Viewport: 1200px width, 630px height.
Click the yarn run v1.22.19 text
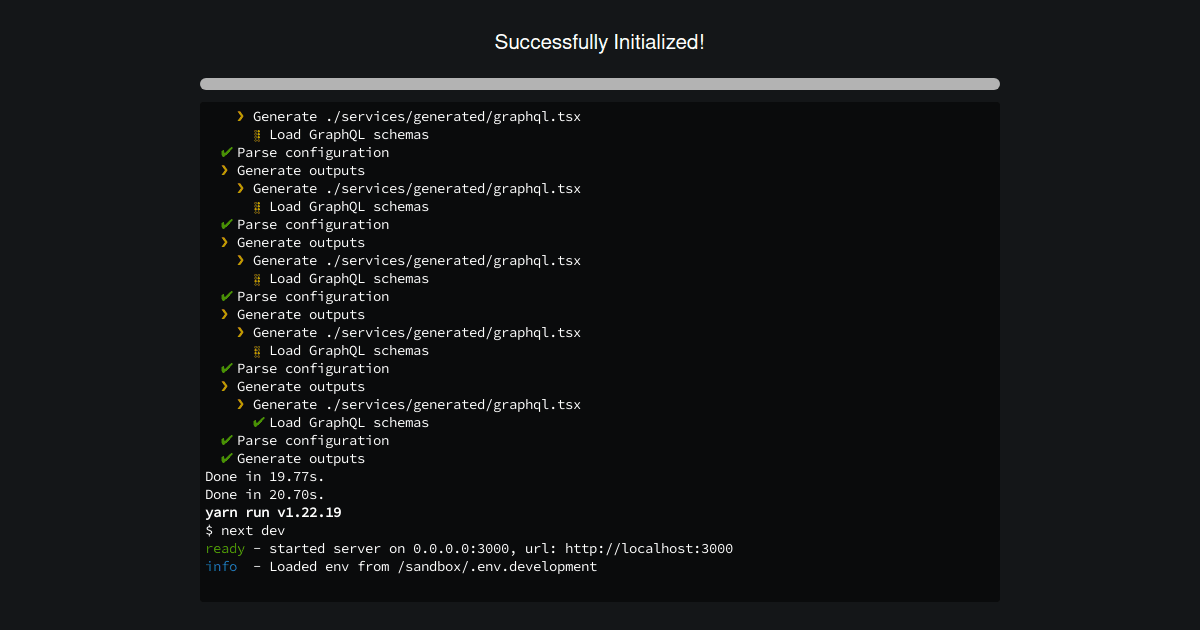pos(273,512)
